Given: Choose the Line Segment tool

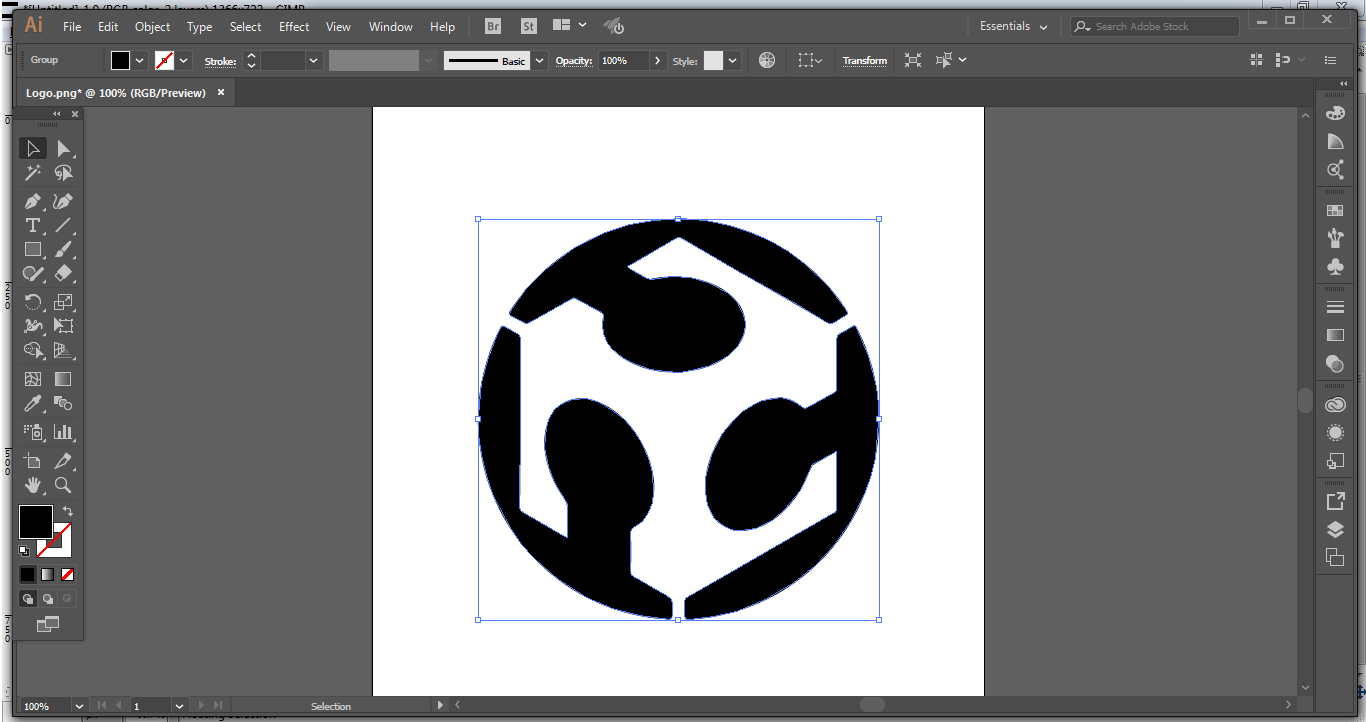Looking at the screenshot, I should point(63,225).
